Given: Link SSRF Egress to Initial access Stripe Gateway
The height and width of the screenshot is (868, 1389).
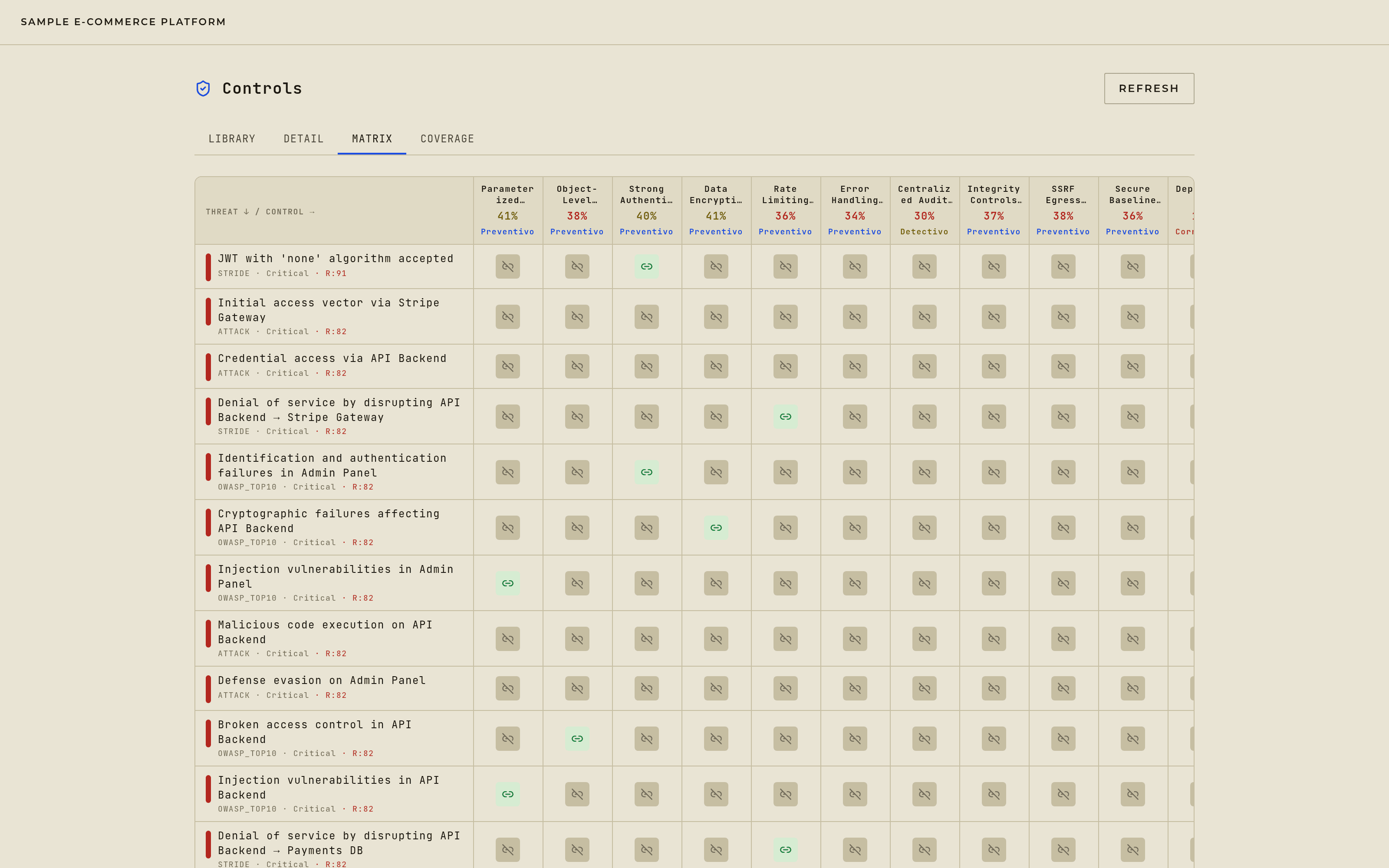Looking at the screenshot, I should pos(1063,316).
